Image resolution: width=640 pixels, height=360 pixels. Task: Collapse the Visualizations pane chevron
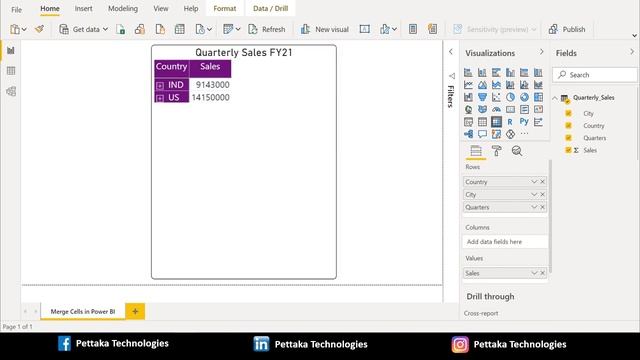(x=541, y=52)
